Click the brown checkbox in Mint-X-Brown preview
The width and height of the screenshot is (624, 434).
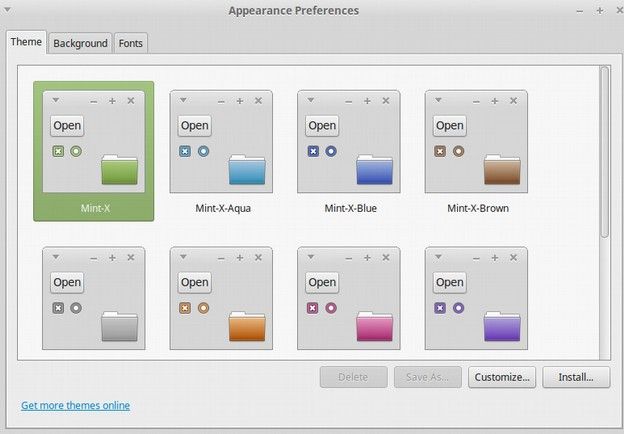(x=440, y=151)
